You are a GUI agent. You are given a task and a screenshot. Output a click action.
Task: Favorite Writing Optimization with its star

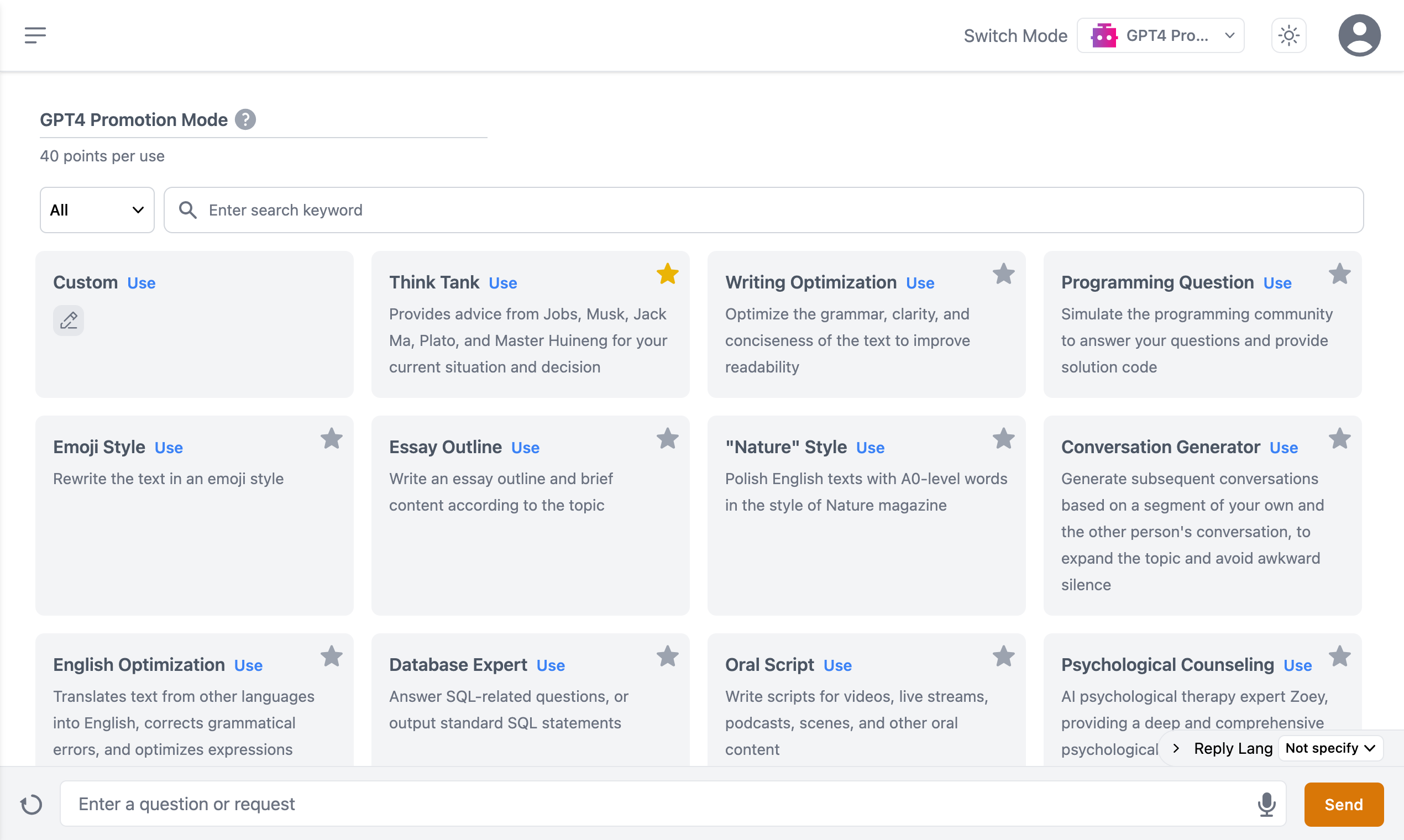(x=1003, y=274)
